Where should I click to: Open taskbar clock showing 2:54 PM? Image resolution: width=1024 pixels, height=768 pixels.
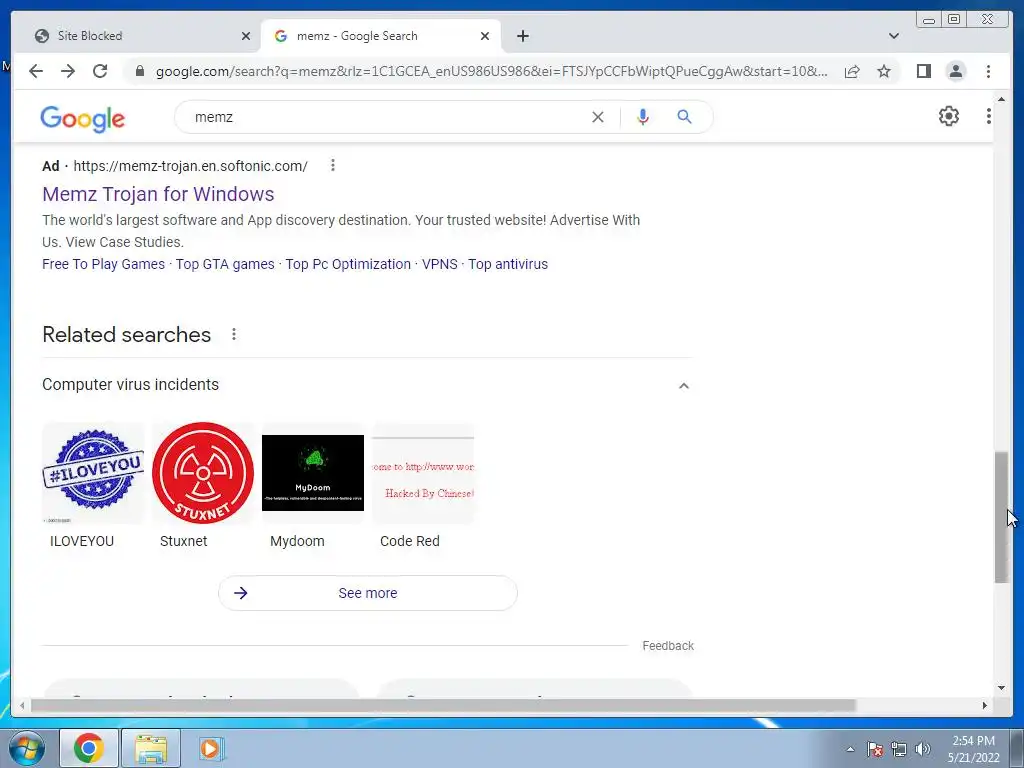973,749
